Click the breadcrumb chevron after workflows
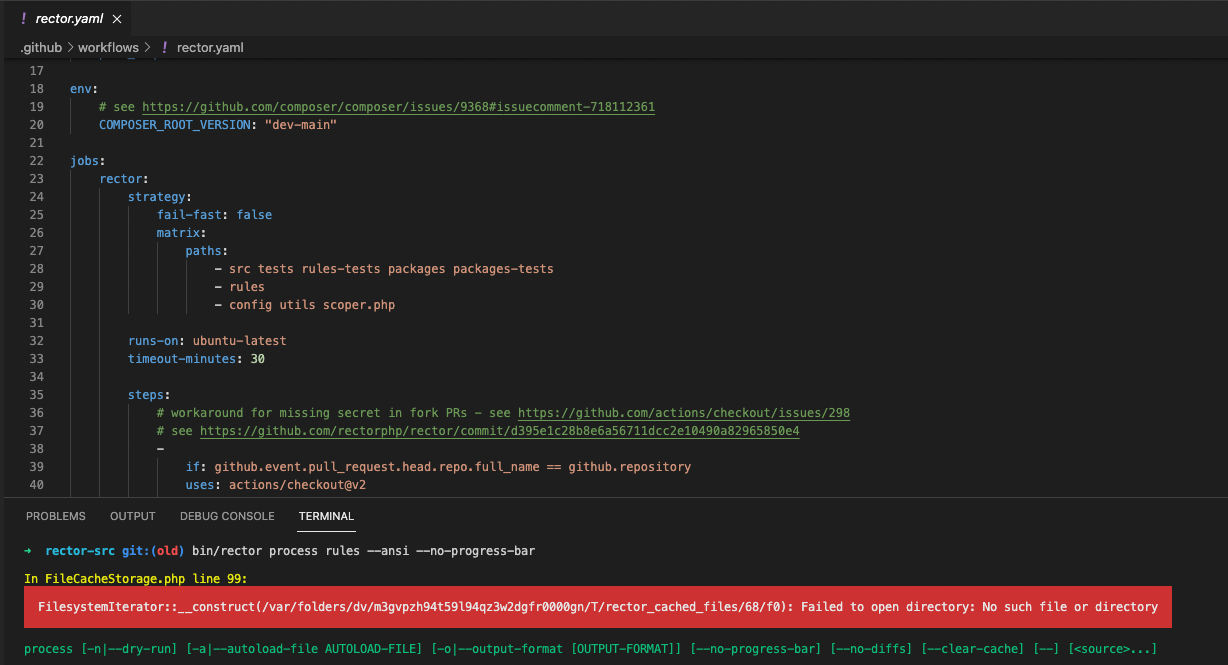 [147, 47]
